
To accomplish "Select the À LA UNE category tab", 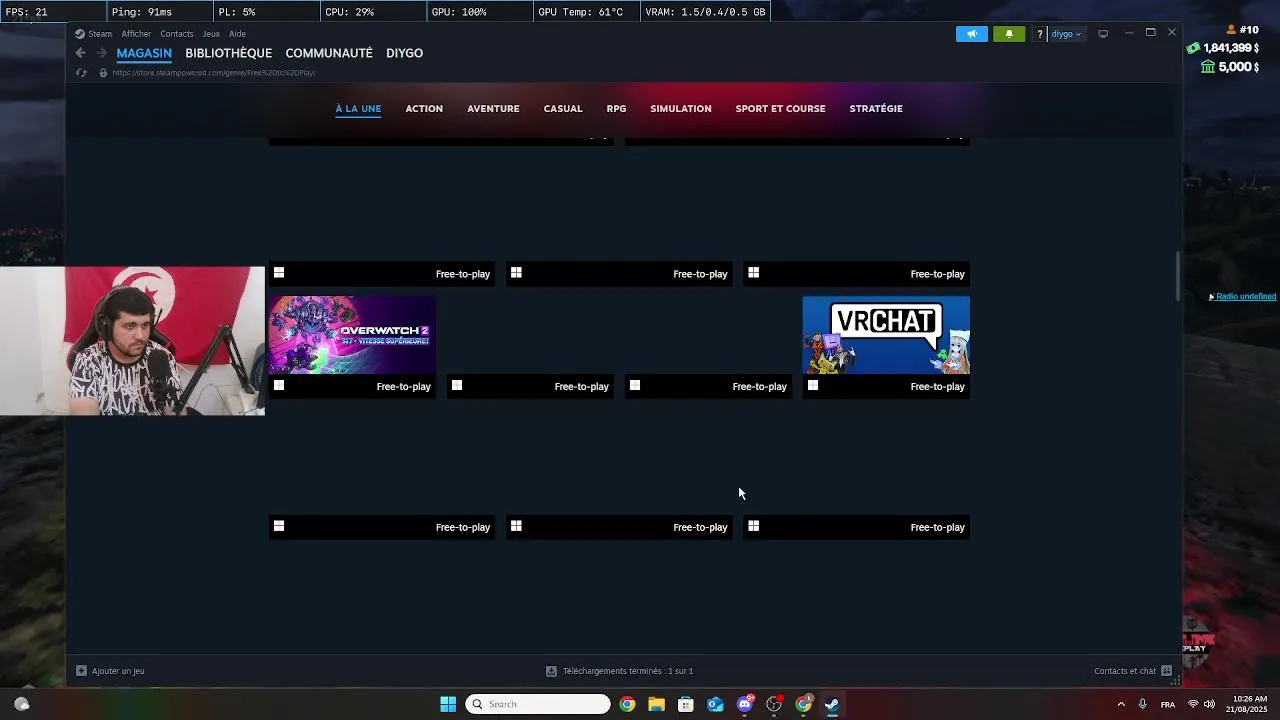I will click(358, 108).
